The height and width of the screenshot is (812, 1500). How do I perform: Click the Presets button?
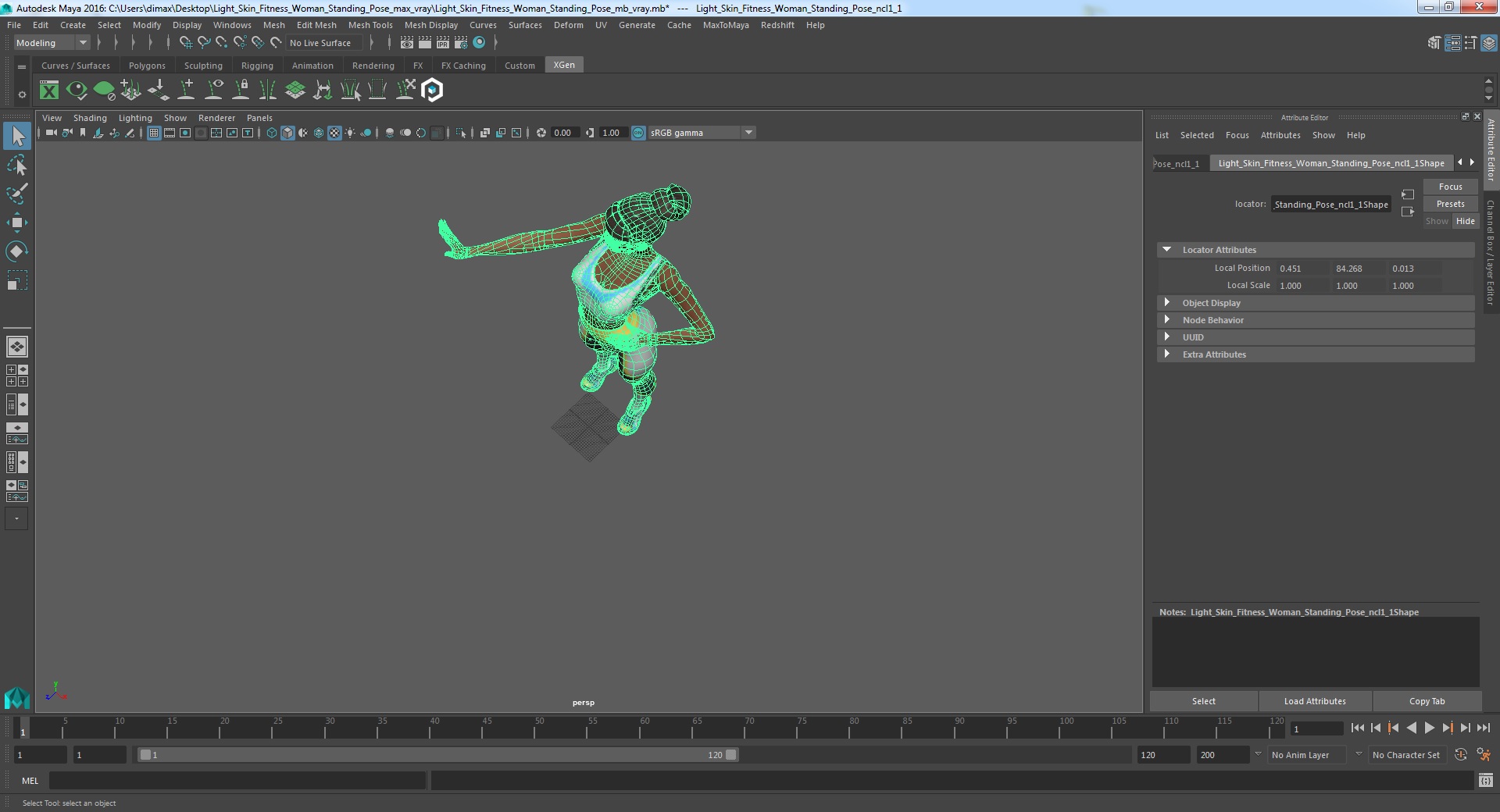tap(1450, 204)
